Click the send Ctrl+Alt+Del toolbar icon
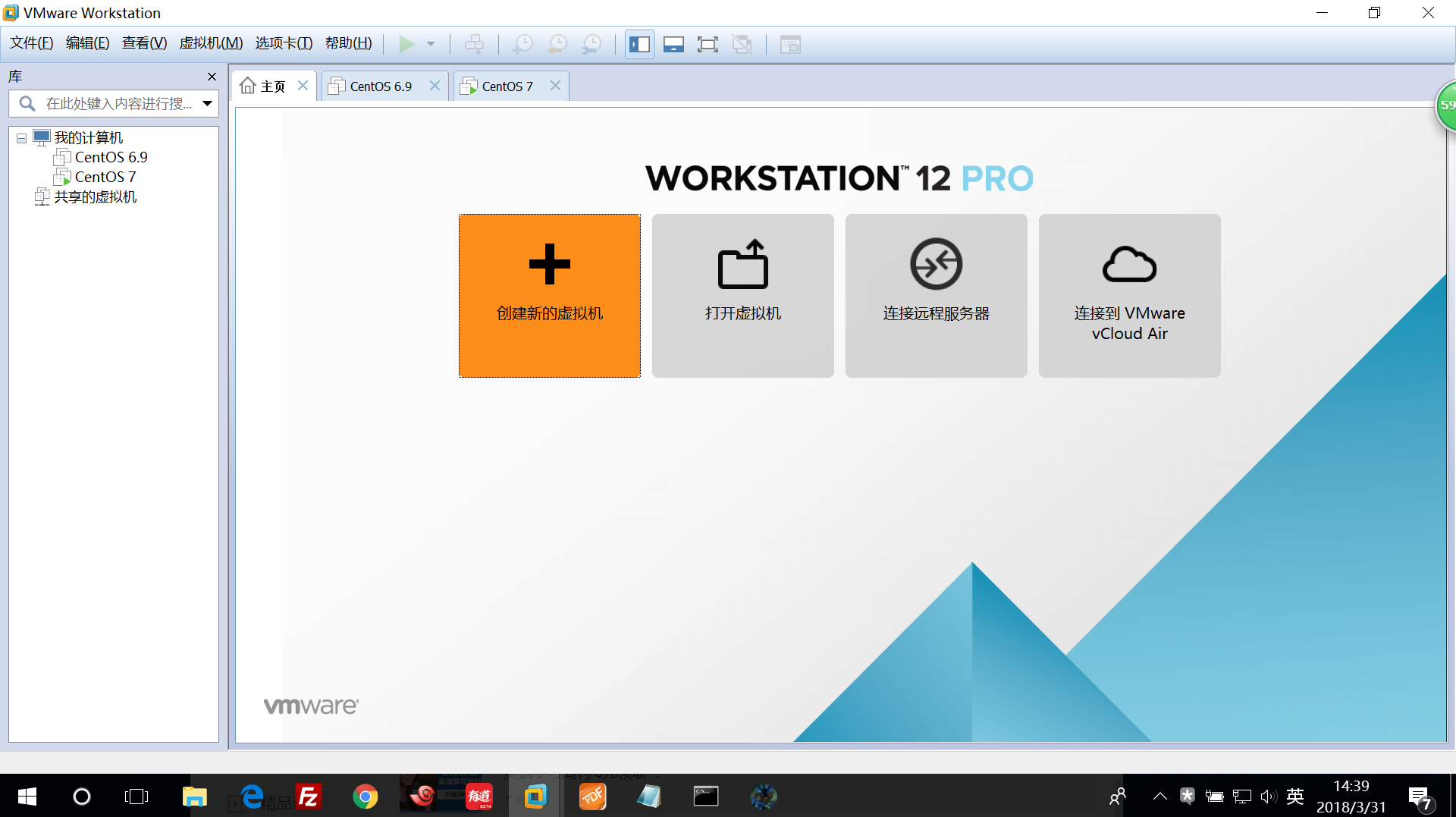 [x=474, y=44]
